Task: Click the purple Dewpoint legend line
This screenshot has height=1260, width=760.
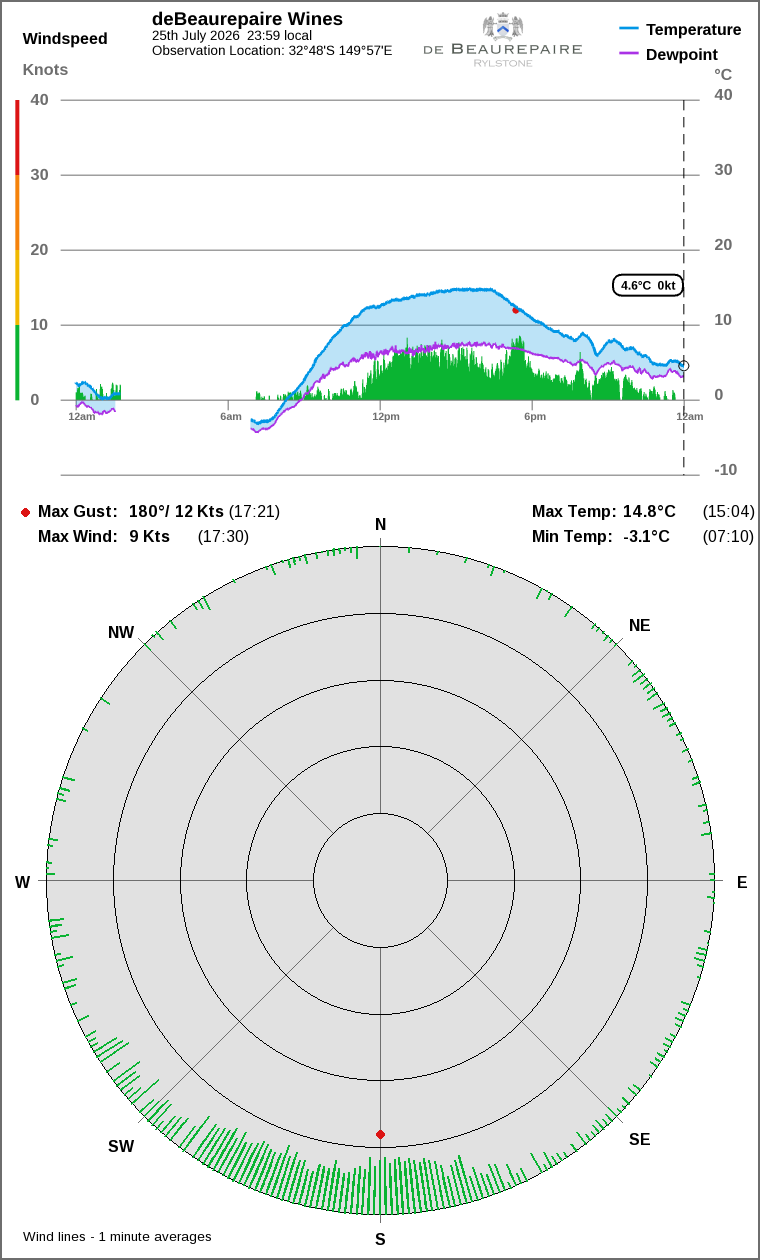Action: (x=629, y=54)
